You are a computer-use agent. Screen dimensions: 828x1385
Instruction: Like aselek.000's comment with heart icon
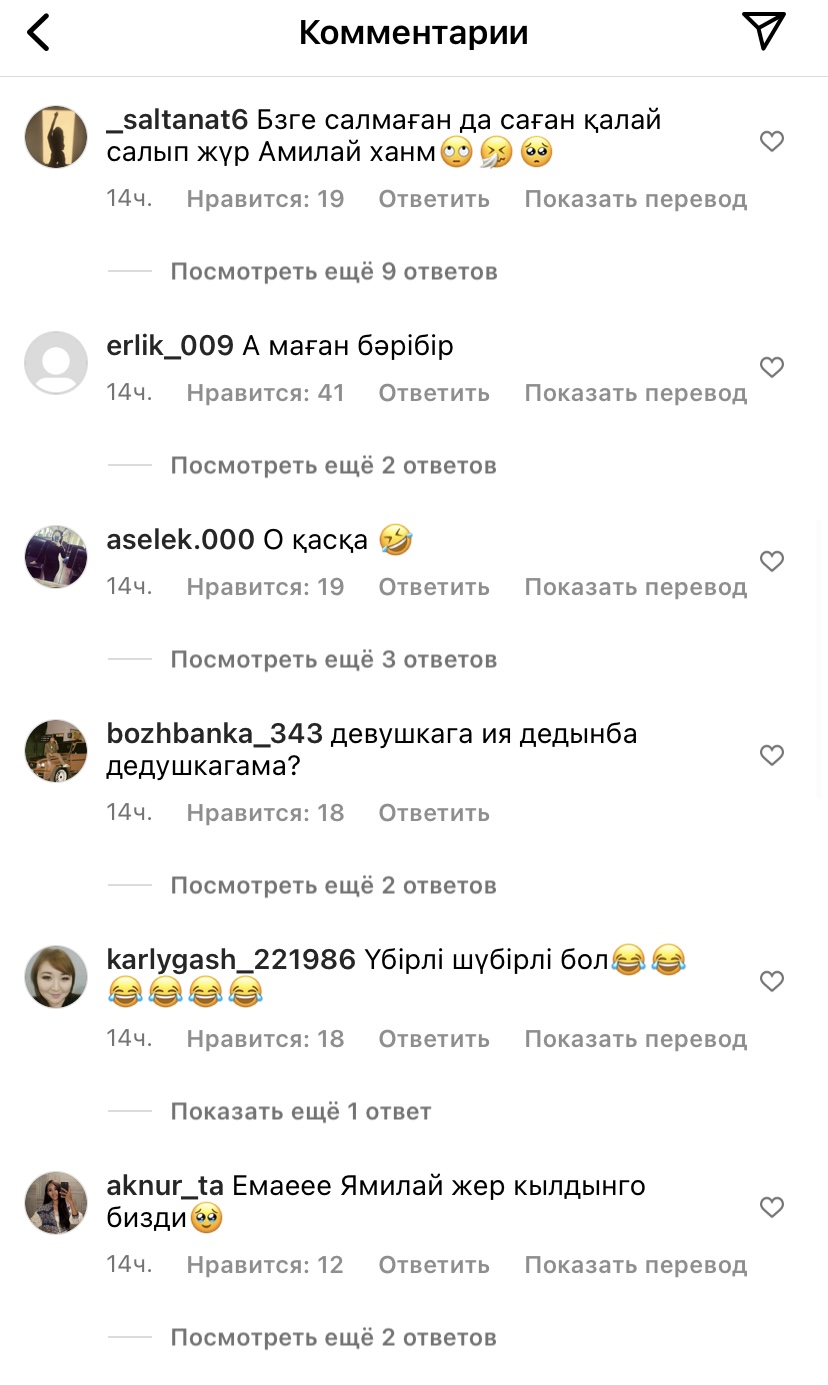point(772,562)
